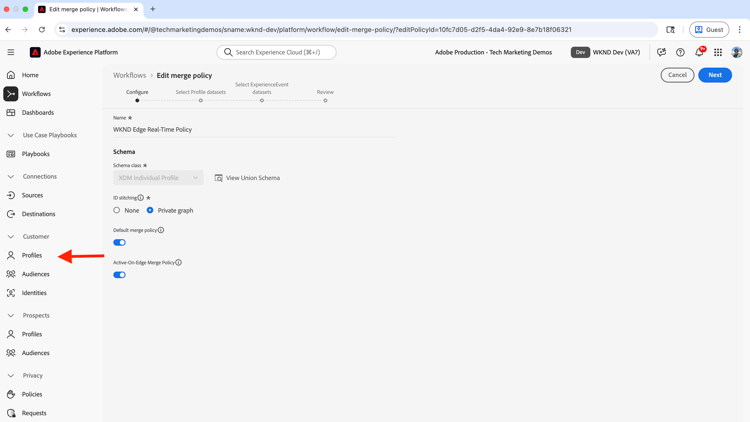
Task: Open Prospects Profiles in the sidebar
Action: click(x=32, y=334)
